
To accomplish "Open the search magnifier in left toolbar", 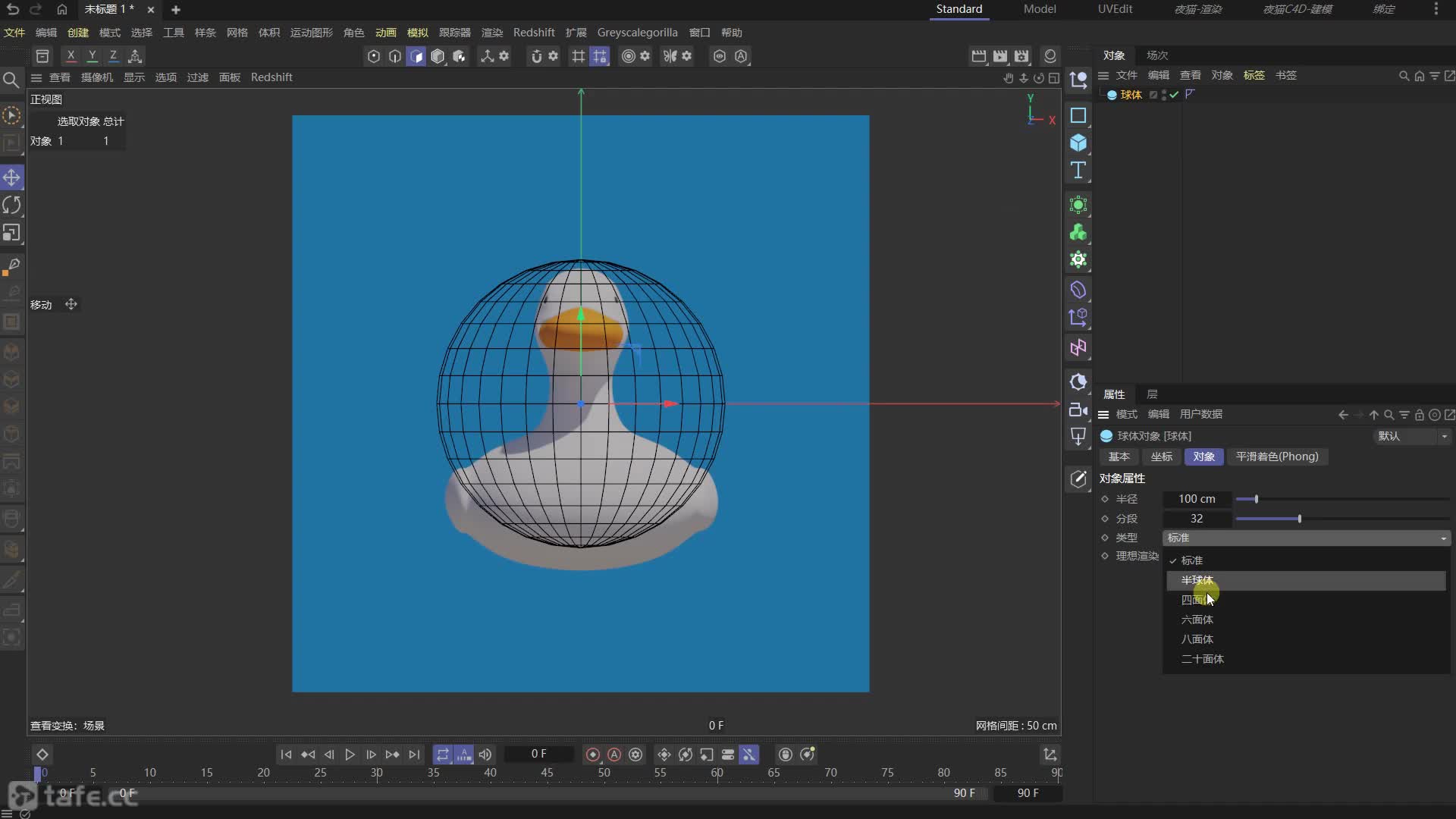I will click(x=11, y=80).
